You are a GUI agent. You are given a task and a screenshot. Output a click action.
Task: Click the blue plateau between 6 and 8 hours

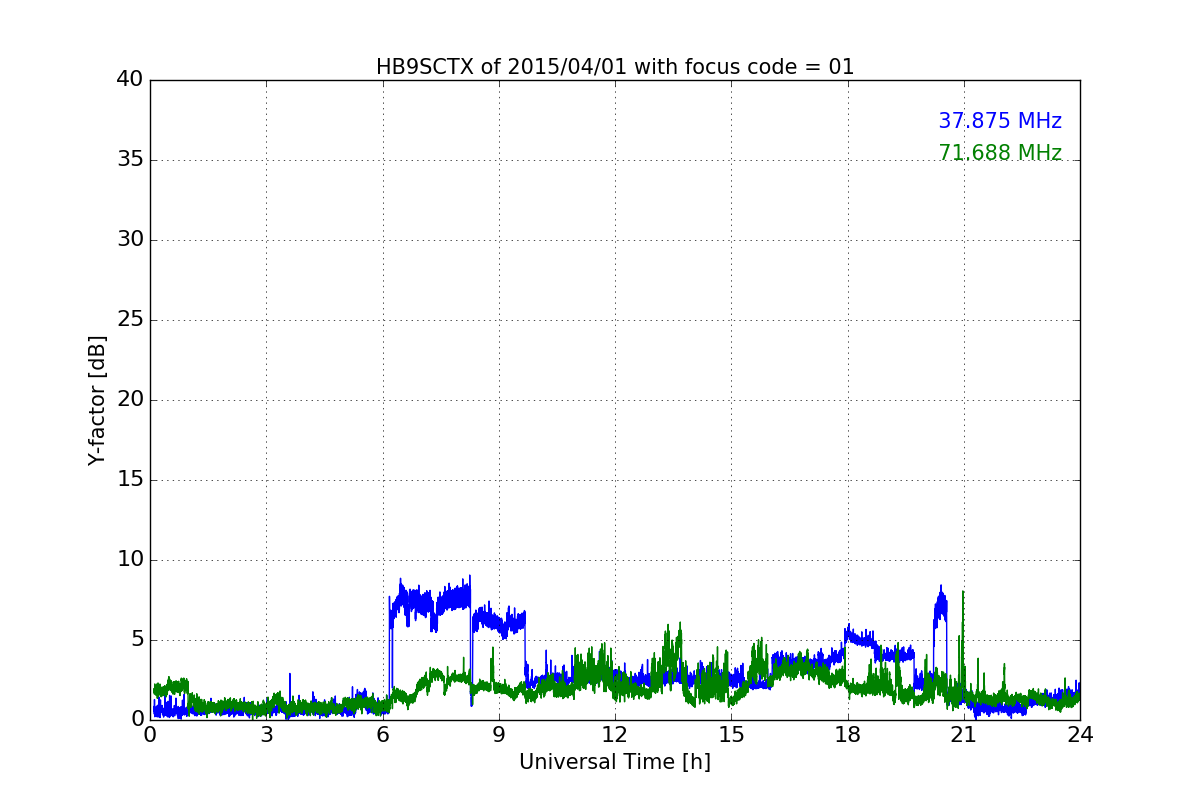[x=430, y=602]
